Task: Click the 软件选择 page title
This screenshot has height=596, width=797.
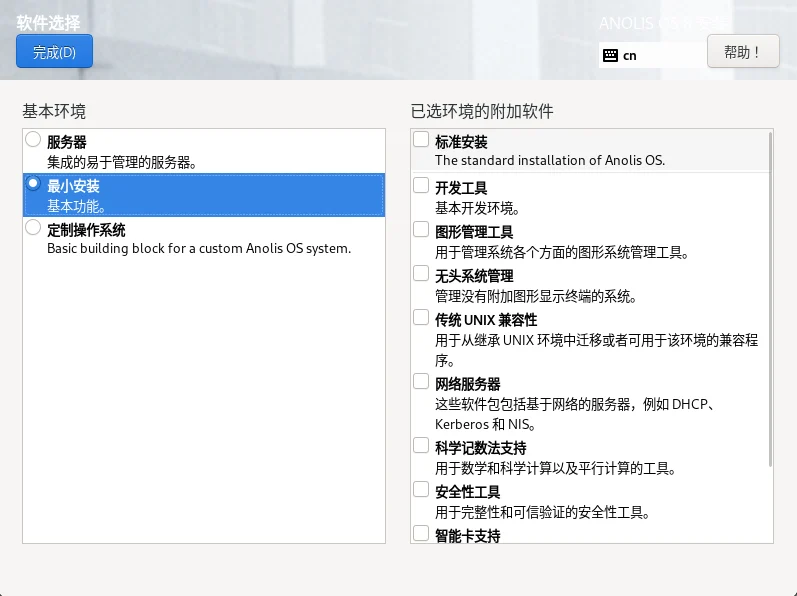Action: click(x=48, y=23)
